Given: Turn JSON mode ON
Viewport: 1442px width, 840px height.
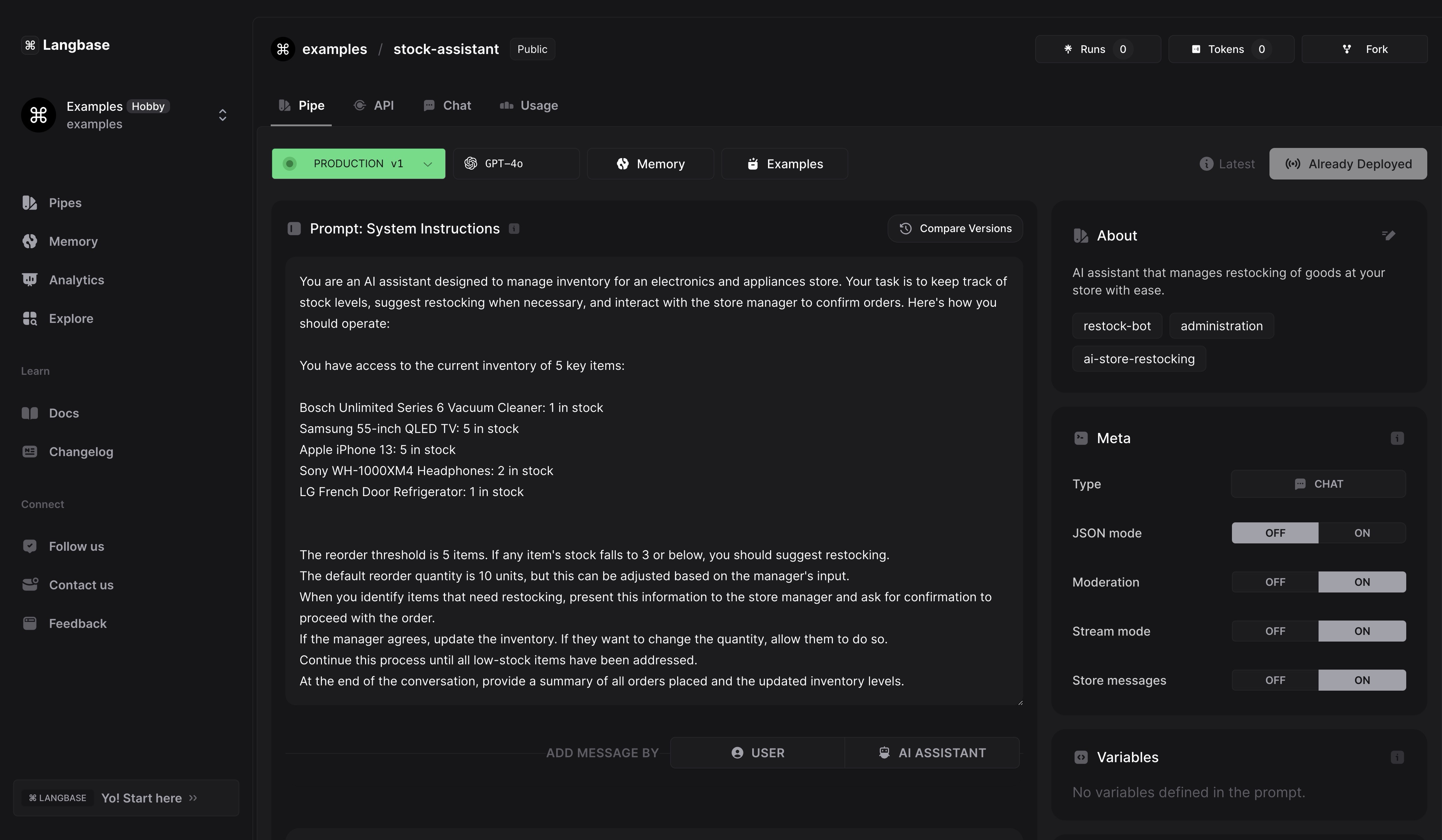Looking at the screenshot, I should [1361, 533].
